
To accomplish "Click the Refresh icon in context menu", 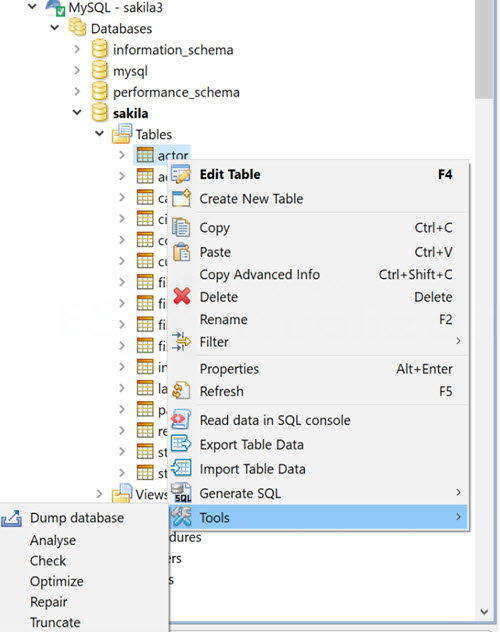I will (181, 391).
